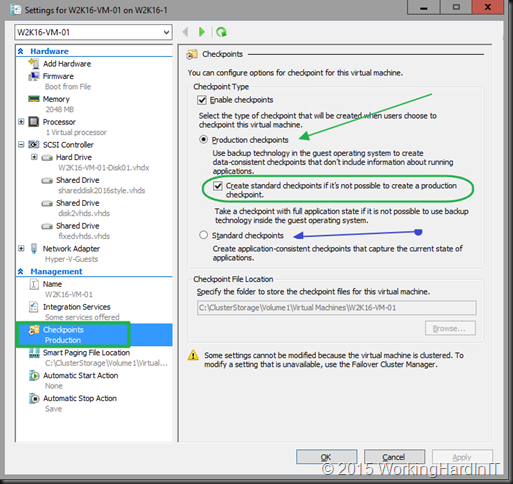The height and width of the screenshot is (484, 513).
Task: Select the Production checkpoints radio button
Action: [x=203, y=139]
